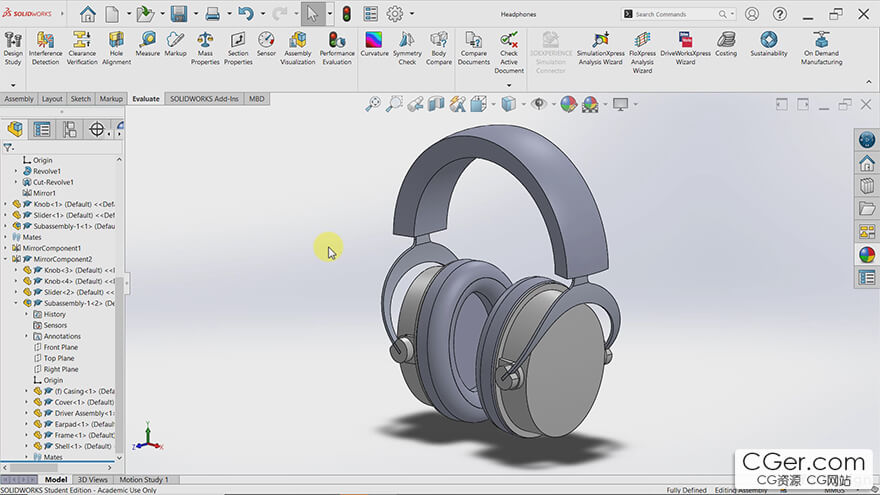Expand the Cut-Revolve1 feature
This screenshot has height=495, width=880.
pos(16,182)
